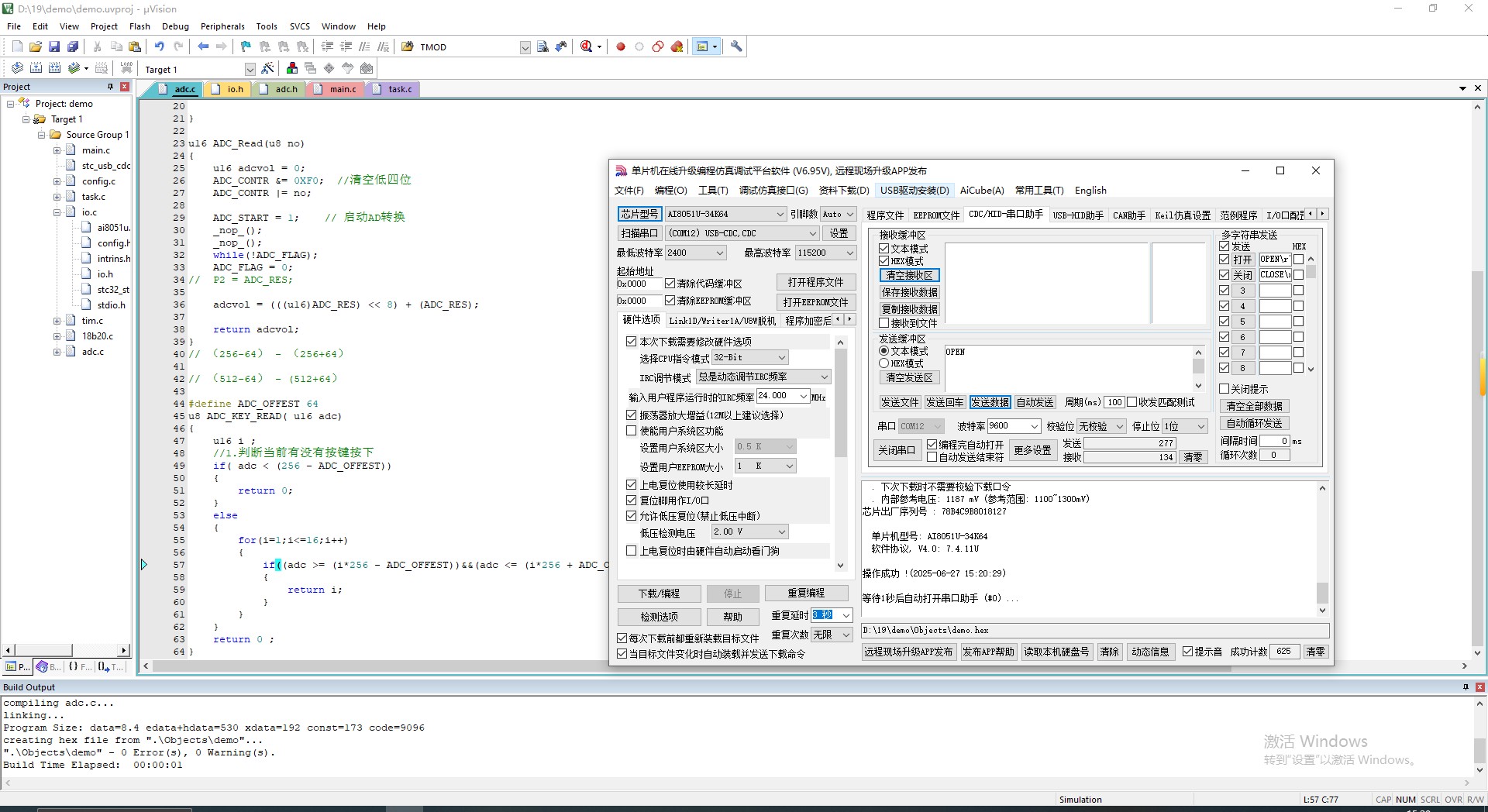Switch to the EEPROM文件 tab
This screenshot has width=1488, height=812.
pyautogui.click(x=935, y=215)
